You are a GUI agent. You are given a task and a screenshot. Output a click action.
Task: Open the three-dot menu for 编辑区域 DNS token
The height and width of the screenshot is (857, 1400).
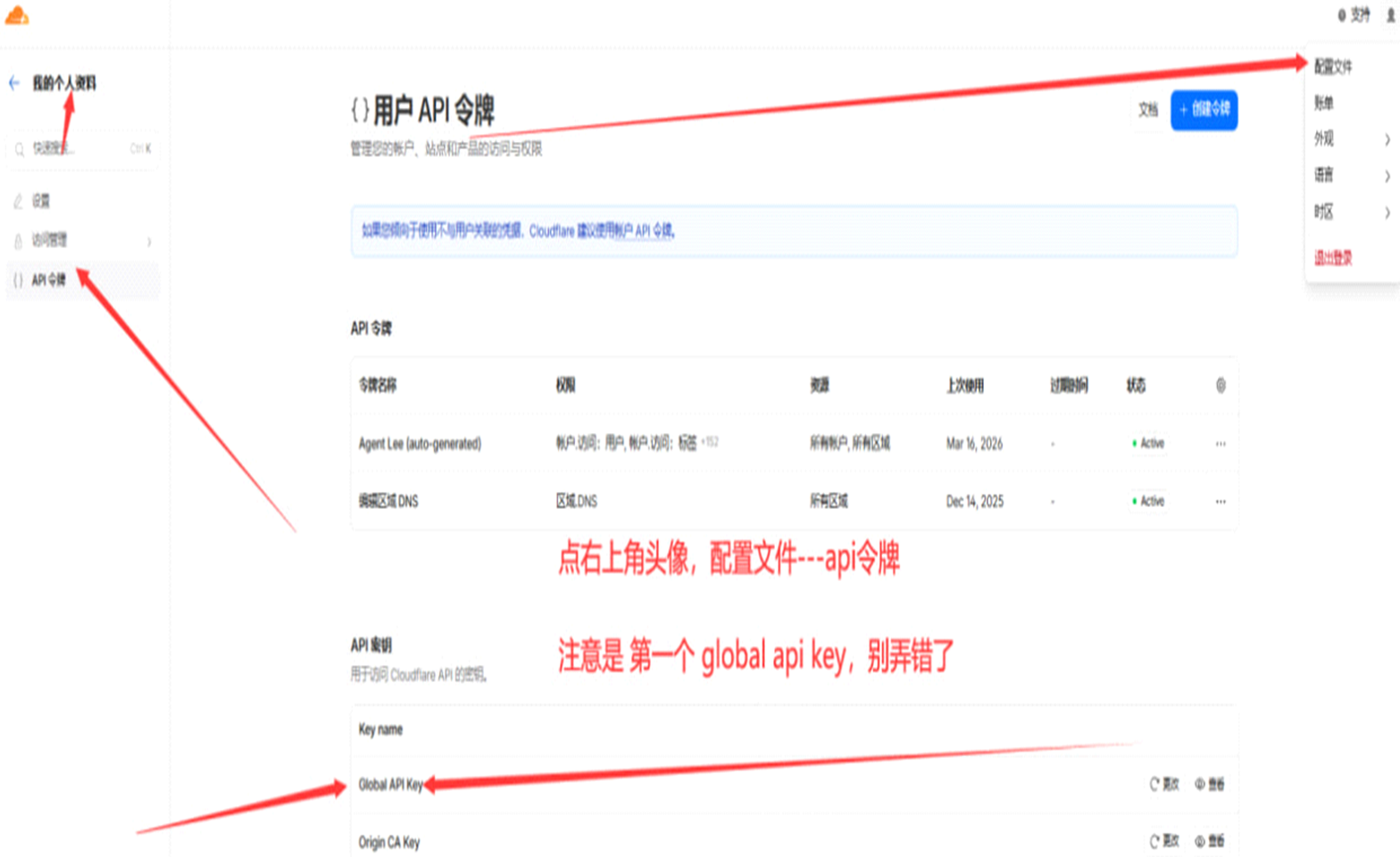coord(1221,502)
